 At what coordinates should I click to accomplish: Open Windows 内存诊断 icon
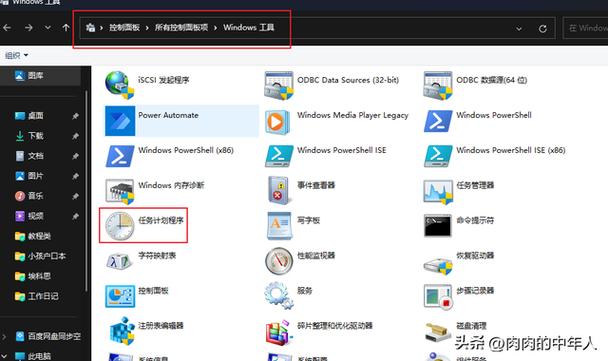pyautogui.click(x=120, y=191)
